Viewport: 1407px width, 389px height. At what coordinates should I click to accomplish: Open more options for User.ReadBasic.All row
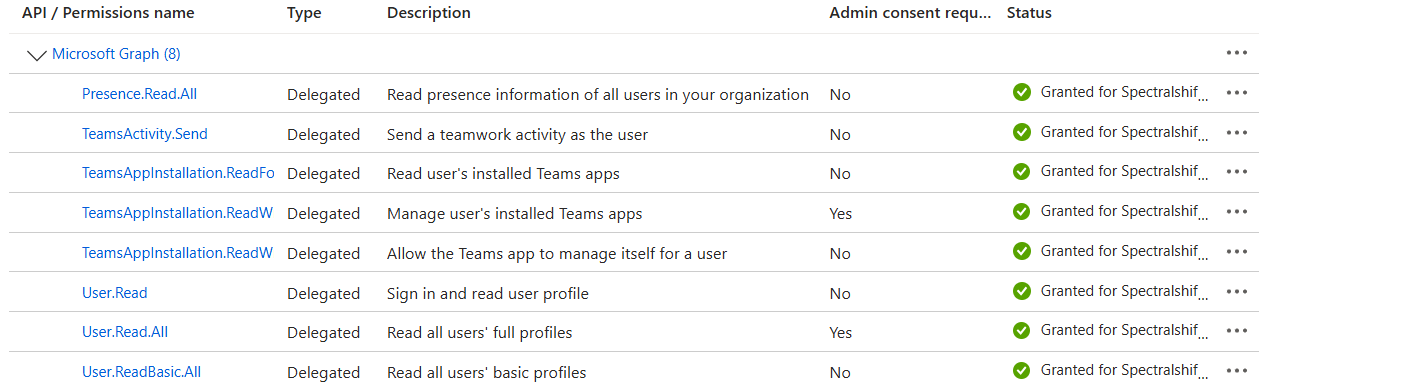point(1237,371)
